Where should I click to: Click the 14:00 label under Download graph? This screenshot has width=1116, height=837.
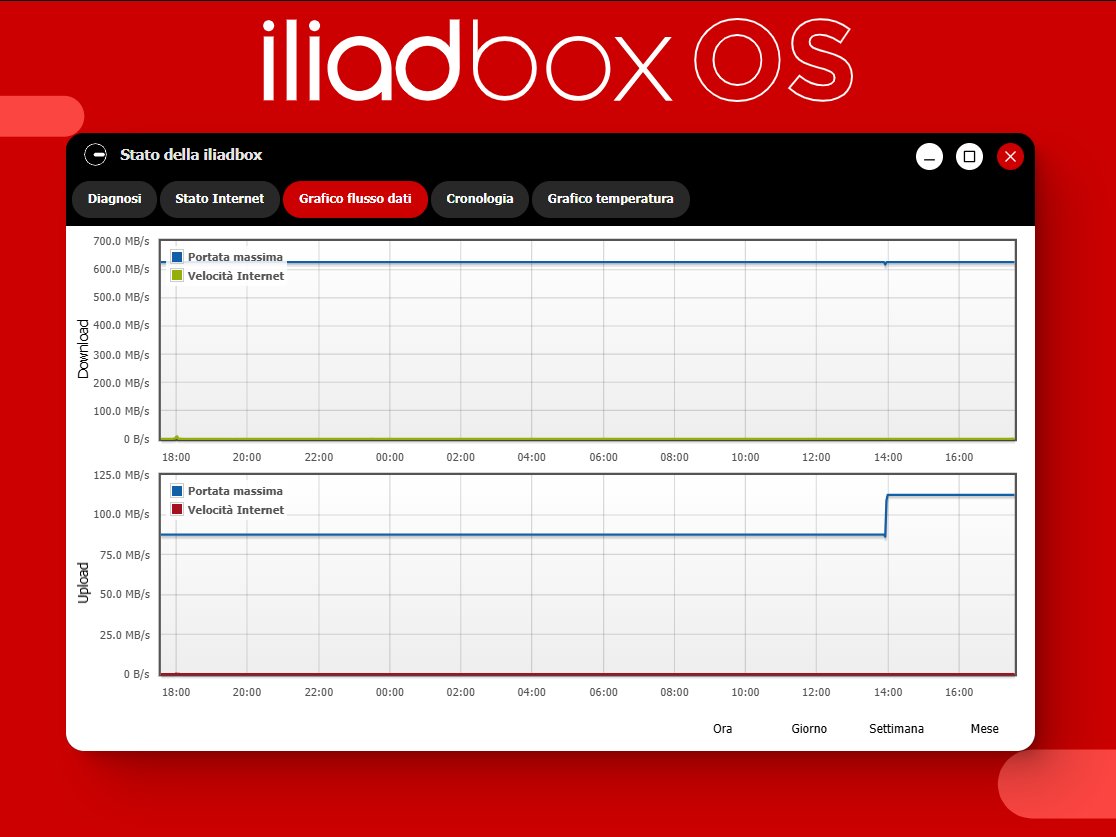coord(888,457)
